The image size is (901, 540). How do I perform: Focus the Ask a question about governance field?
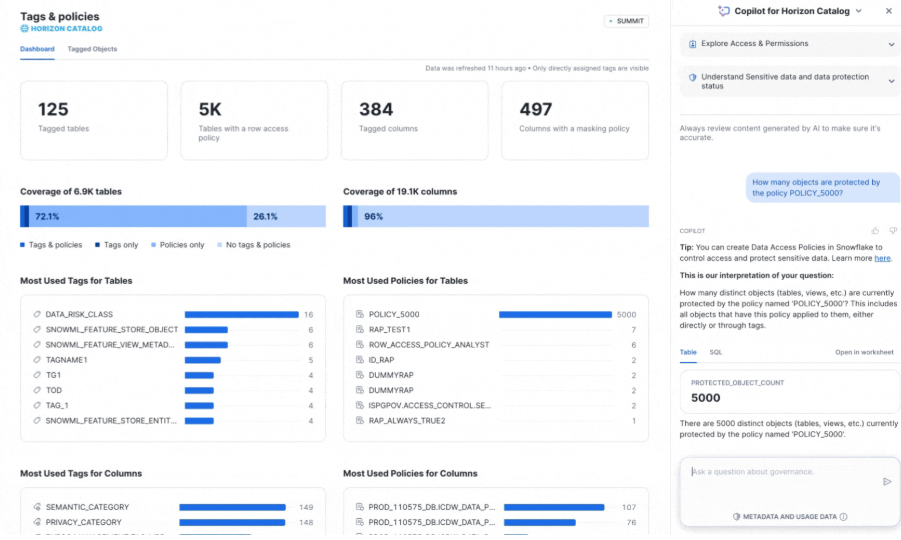click(790, 491)
